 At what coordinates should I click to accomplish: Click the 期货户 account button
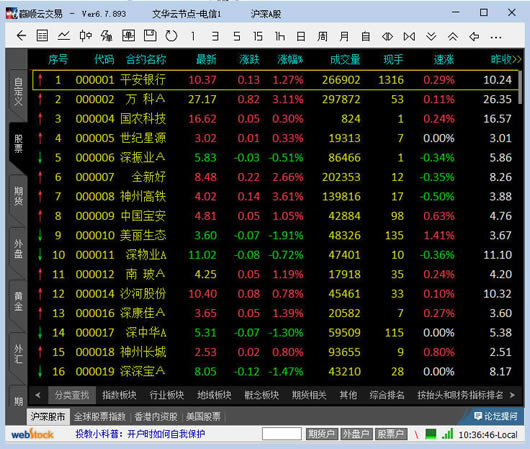pos(322,434)
